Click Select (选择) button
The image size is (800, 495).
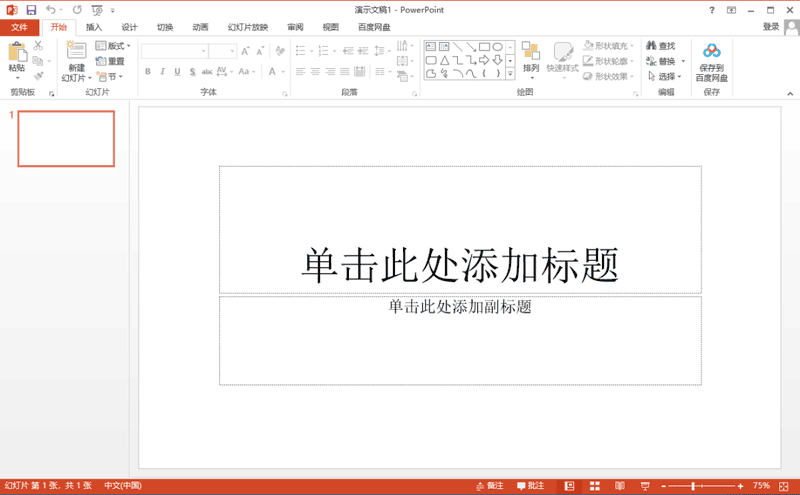tap(664, 77)
